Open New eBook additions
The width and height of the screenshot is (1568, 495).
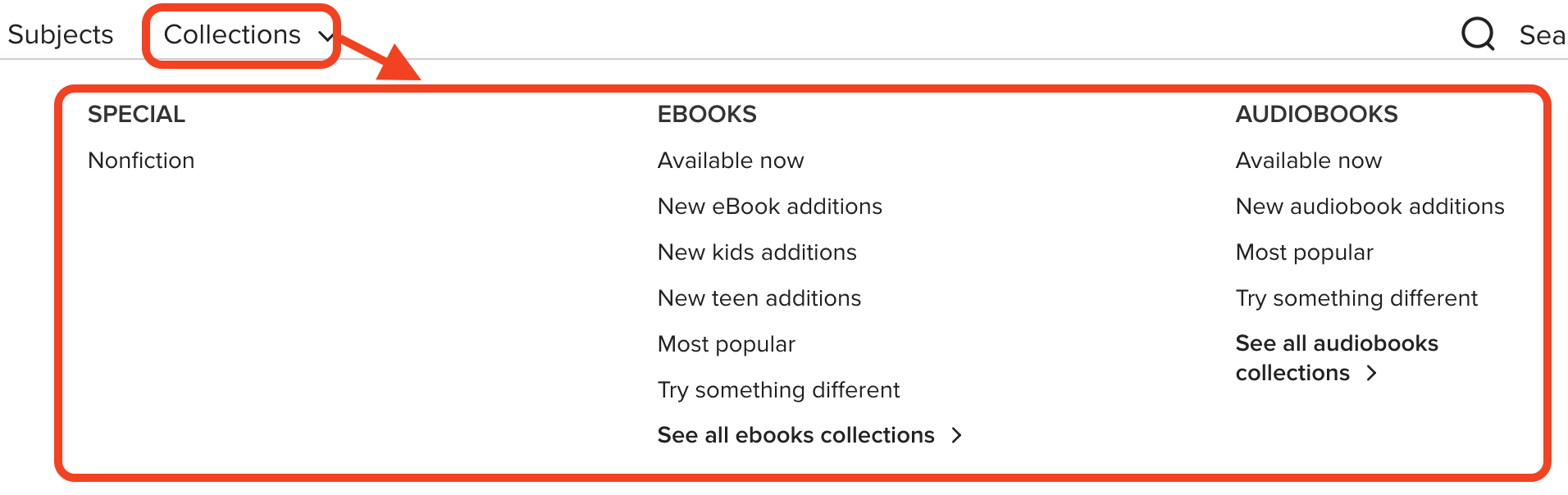(769, 207)
